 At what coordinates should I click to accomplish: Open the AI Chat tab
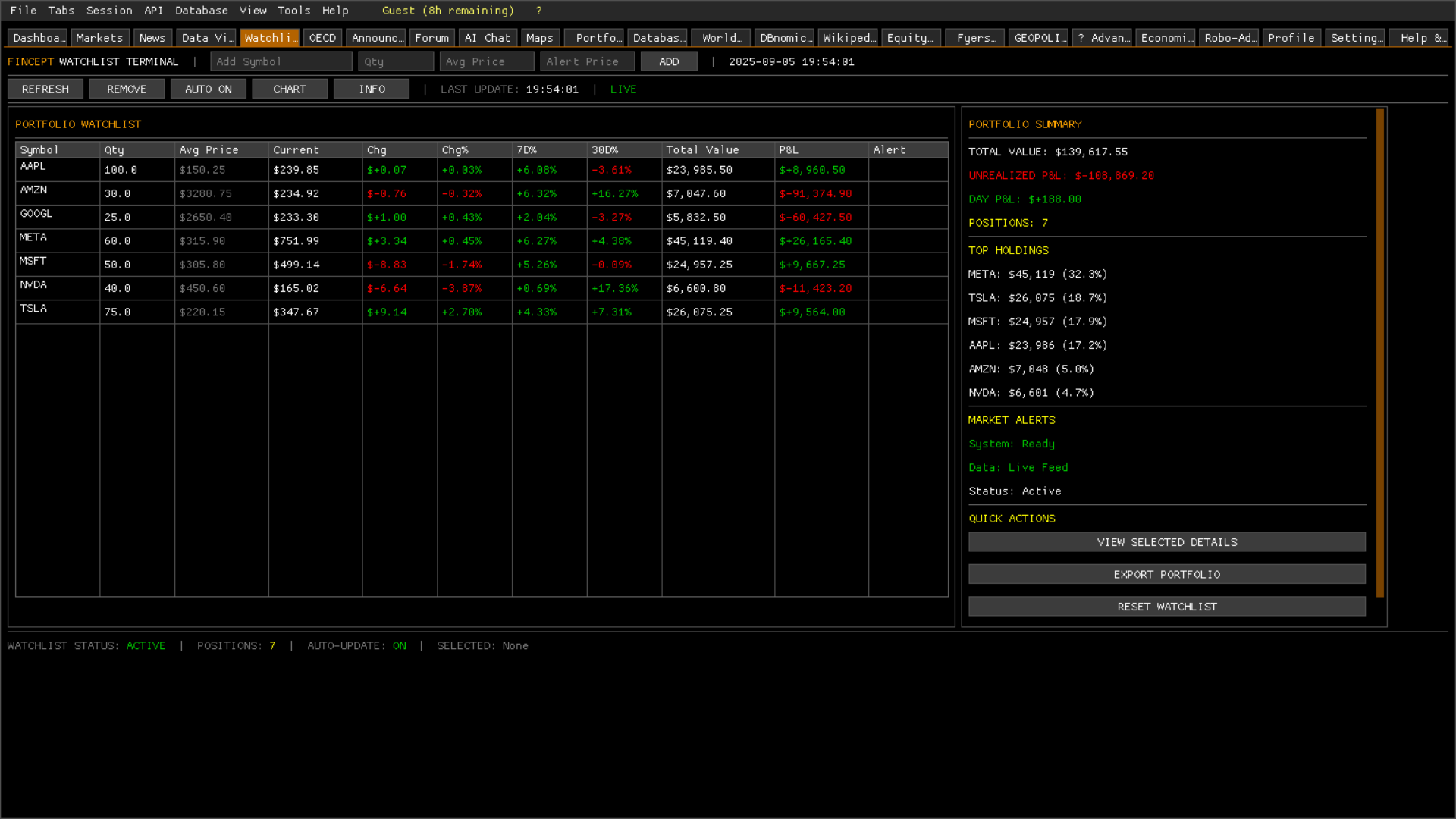coord(487,38)
